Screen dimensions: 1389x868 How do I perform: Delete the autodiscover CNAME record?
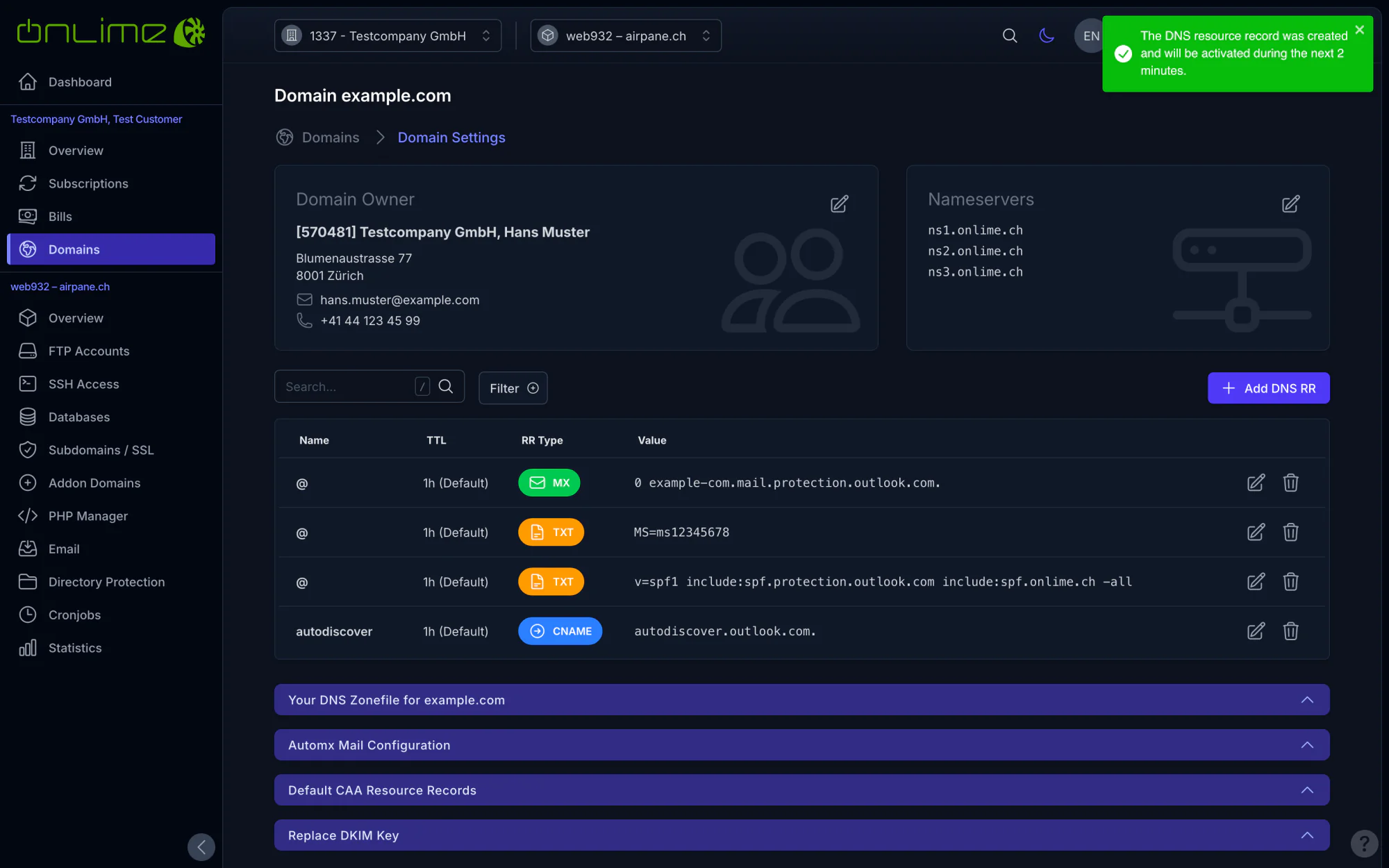(x=1290, y=631)
